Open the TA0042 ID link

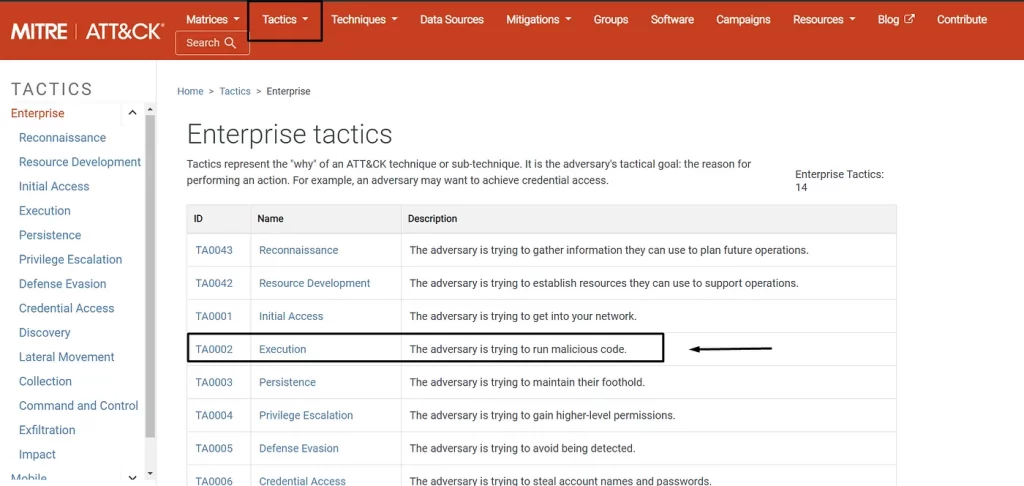click(214, 284)
